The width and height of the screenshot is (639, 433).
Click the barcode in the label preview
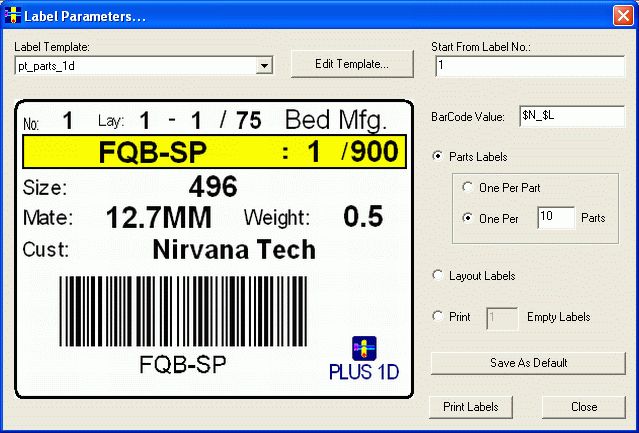(x=183, y=312)
